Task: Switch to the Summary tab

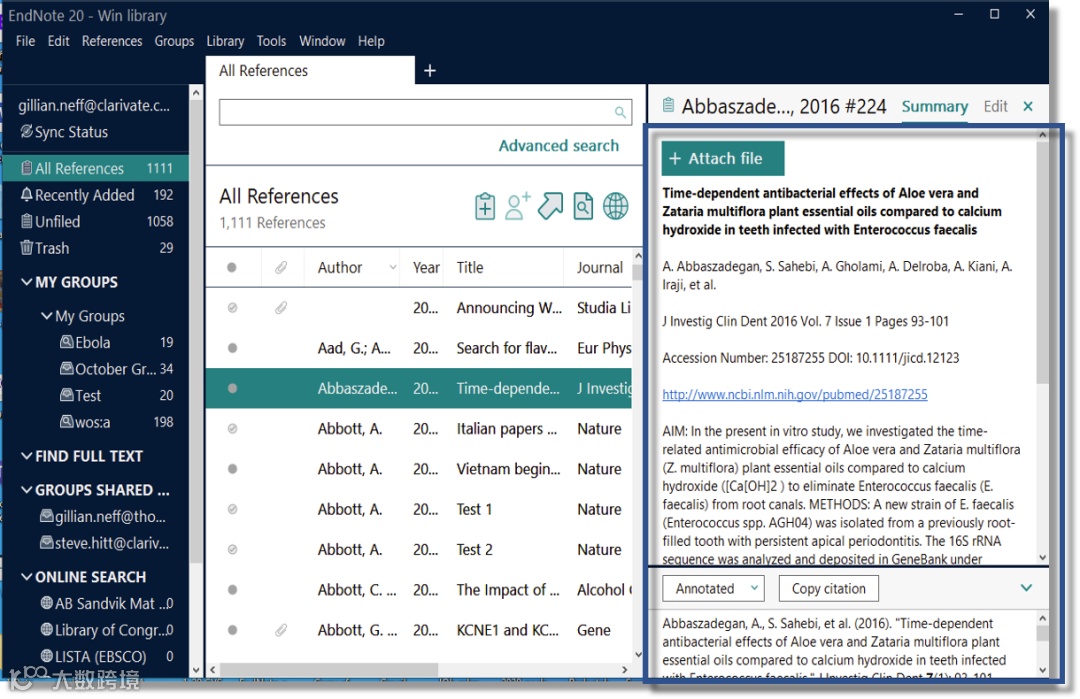Action: 935,106
